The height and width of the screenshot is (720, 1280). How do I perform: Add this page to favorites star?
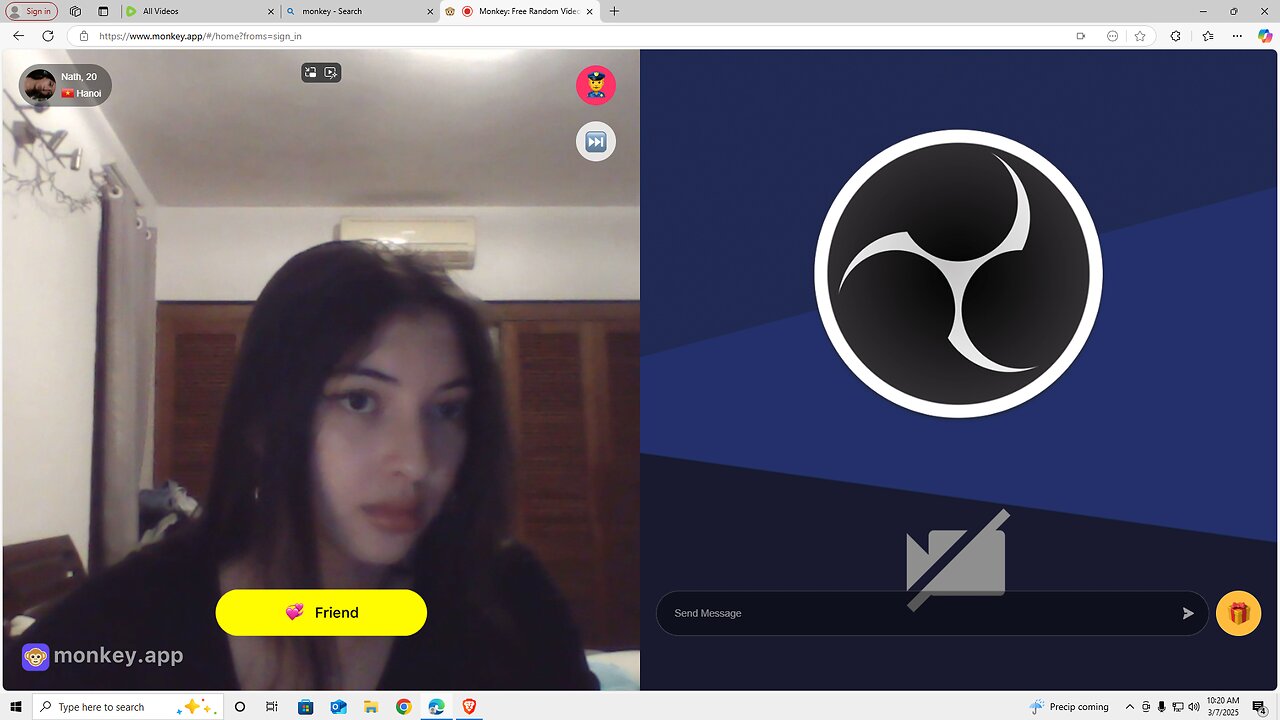point(1140,35)
